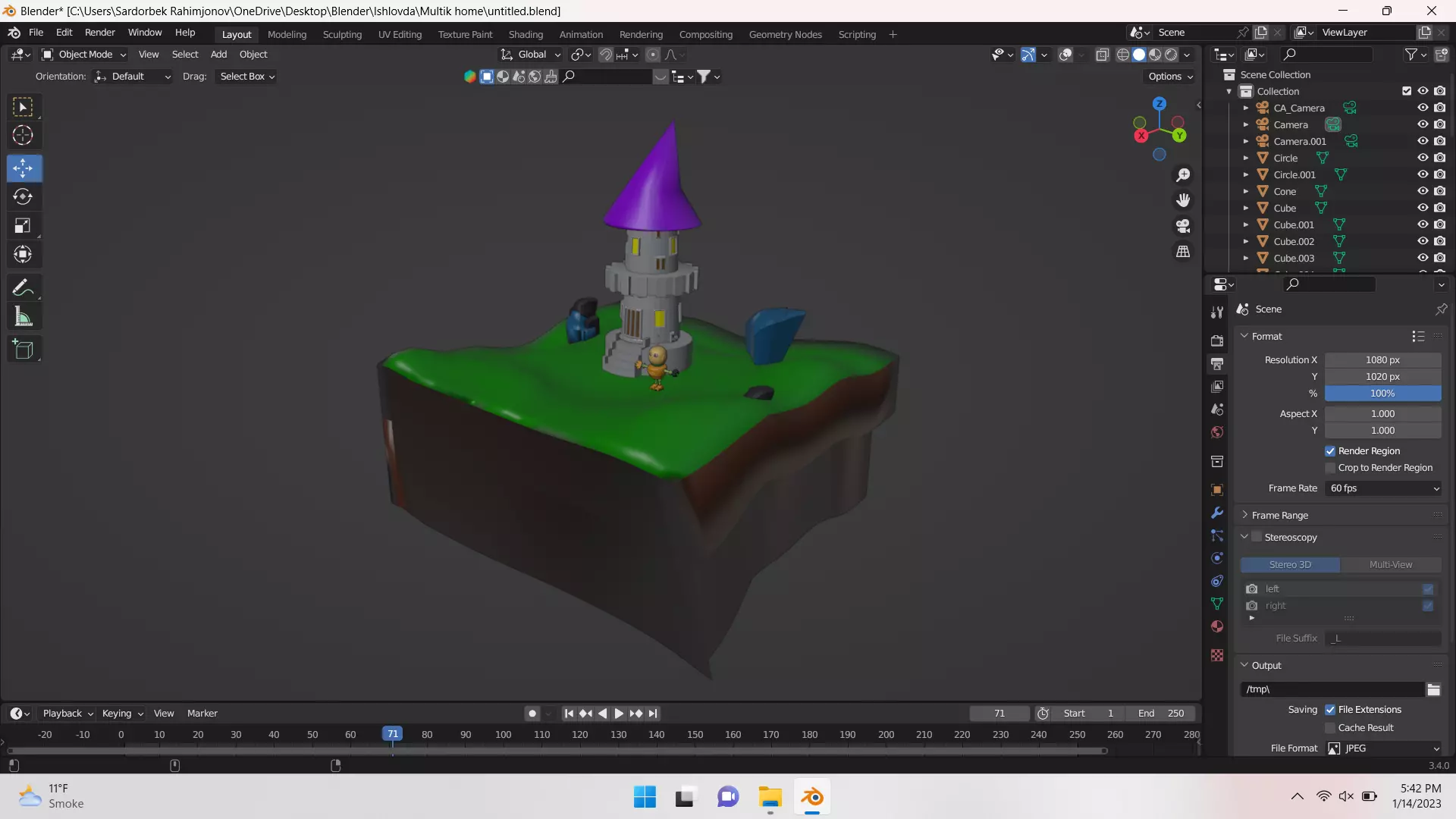Toggle camera view icon in viewport
This screenshot has width=1456, height=819.
pos(1183,226)
